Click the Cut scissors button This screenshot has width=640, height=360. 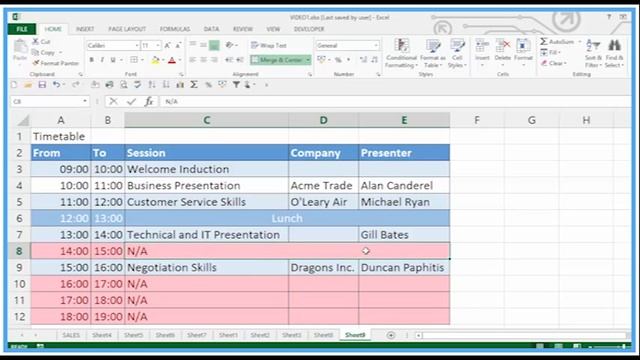[41, 42]
